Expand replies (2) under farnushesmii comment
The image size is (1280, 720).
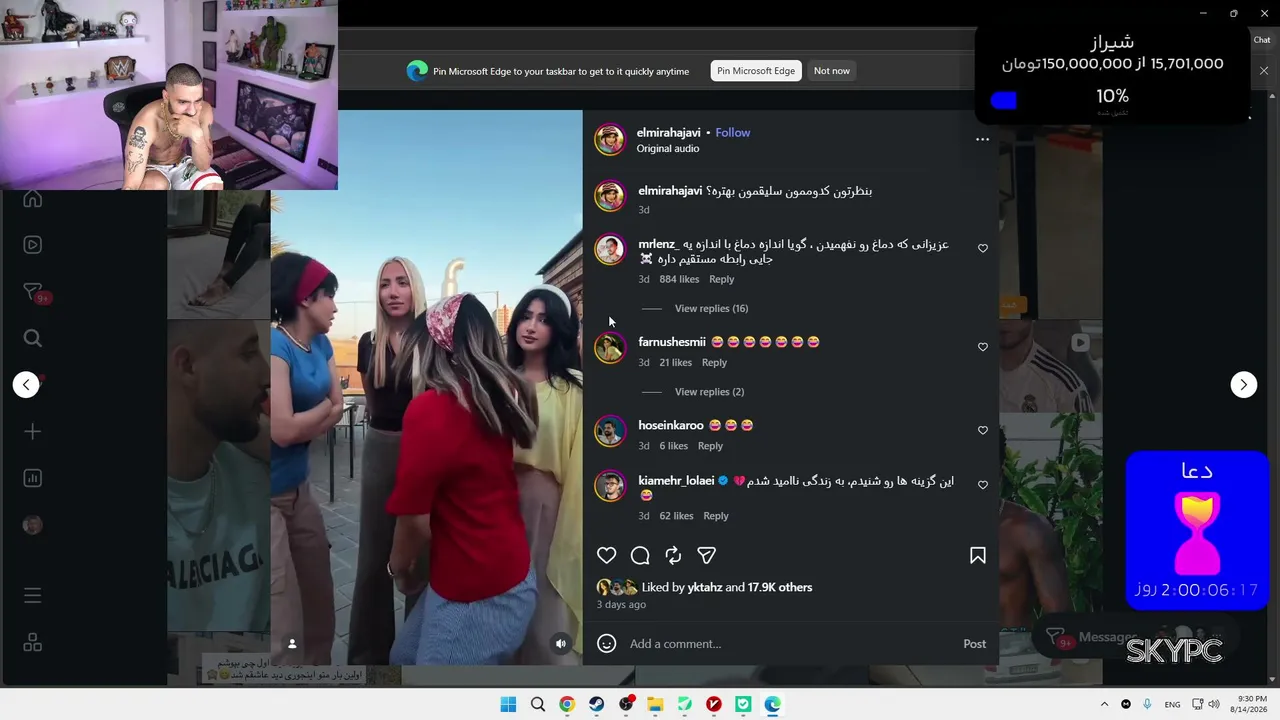point(709,392)
